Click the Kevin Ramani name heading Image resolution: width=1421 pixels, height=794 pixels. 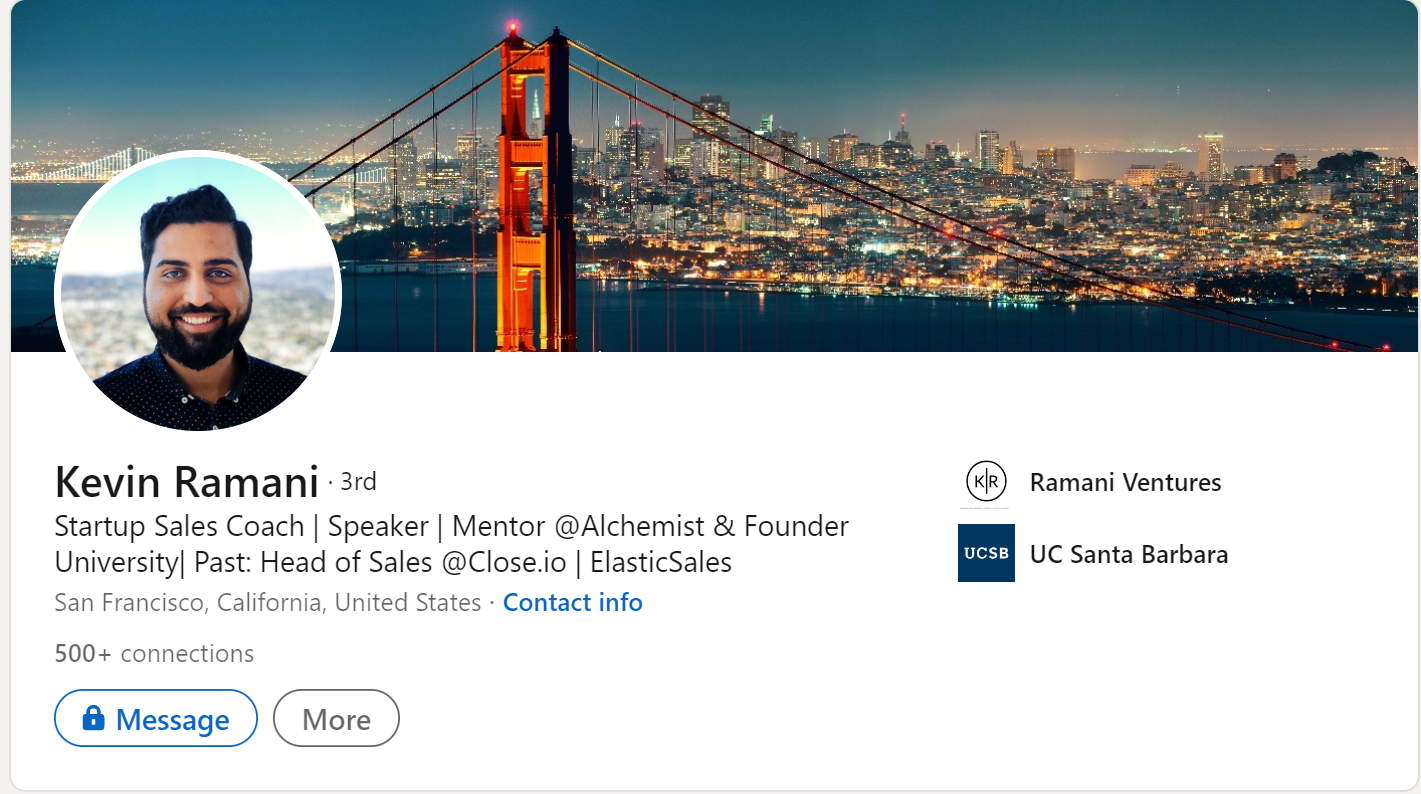coord(187,482)
